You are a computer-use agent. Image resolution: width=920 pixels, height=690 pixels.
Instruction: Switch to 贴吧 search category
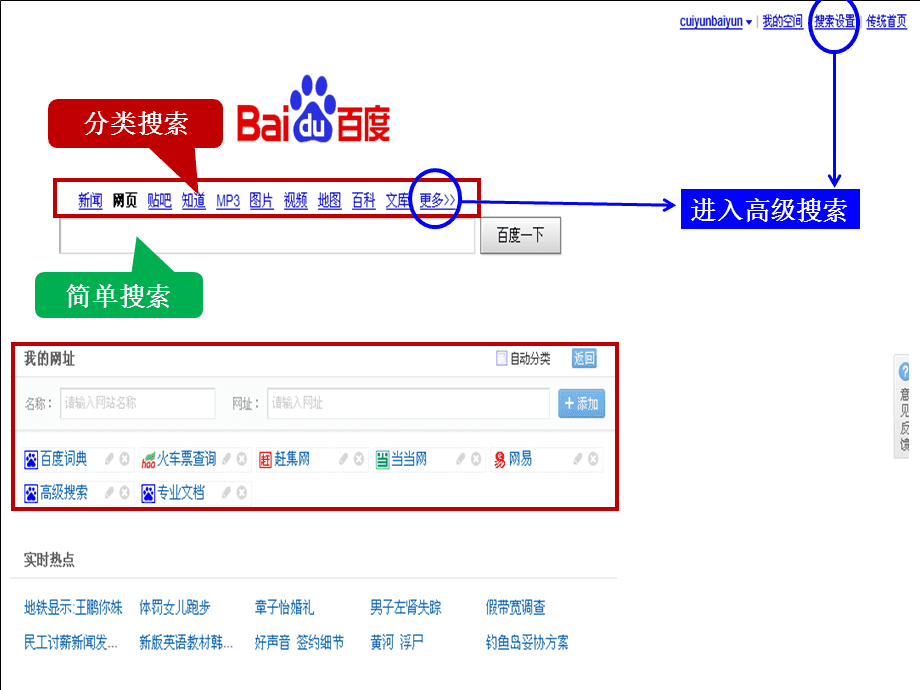pyautogui.click(x=159, y=201)
